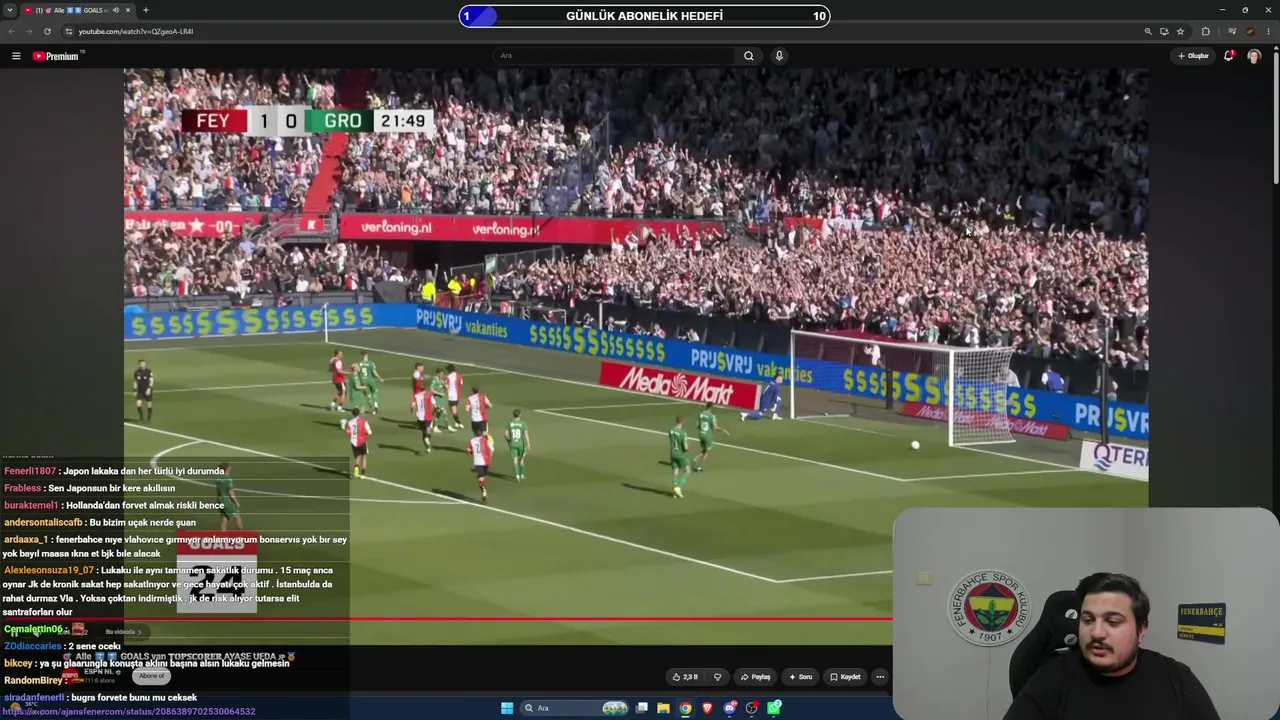The width and height of the screenshot is (1280, 720).
Task: Focus the YouTube search field labeled Ara
Action: pos(615,56)
